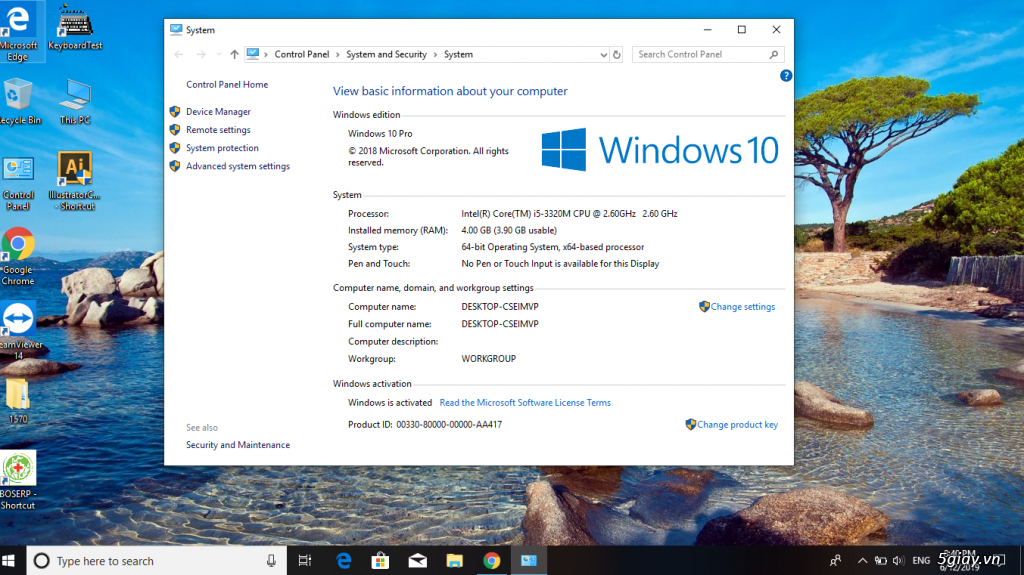Open the Windows Start menu
This screenshot has width=1024, height=575.
tap(9, 561)
